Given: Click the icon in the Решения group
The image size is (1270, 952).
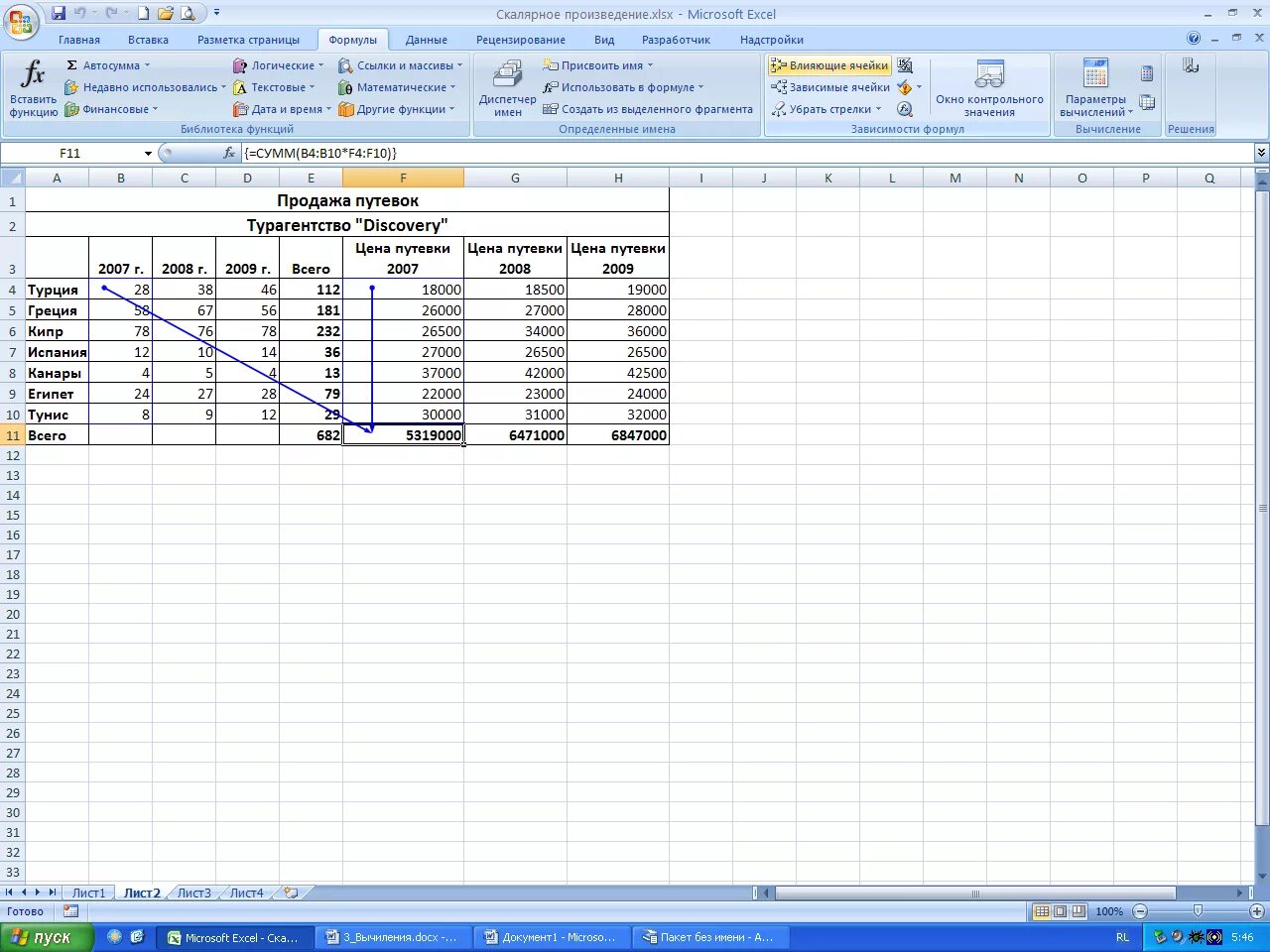Looking at the screenshot, I should click(1191, 65).
